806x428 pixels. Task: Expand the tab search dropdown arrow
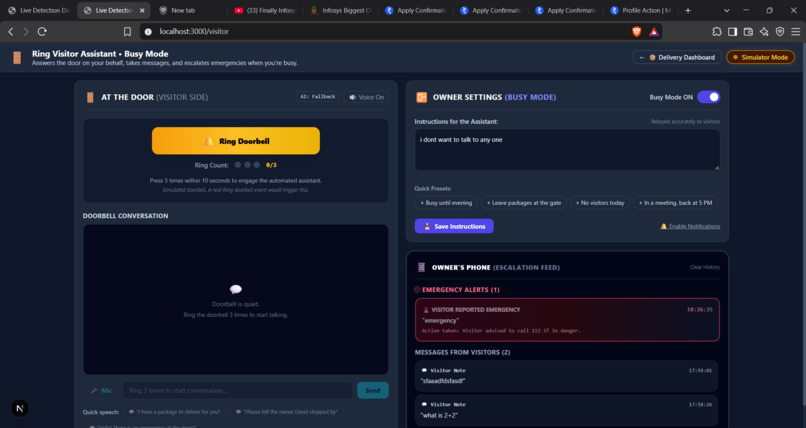726,10
